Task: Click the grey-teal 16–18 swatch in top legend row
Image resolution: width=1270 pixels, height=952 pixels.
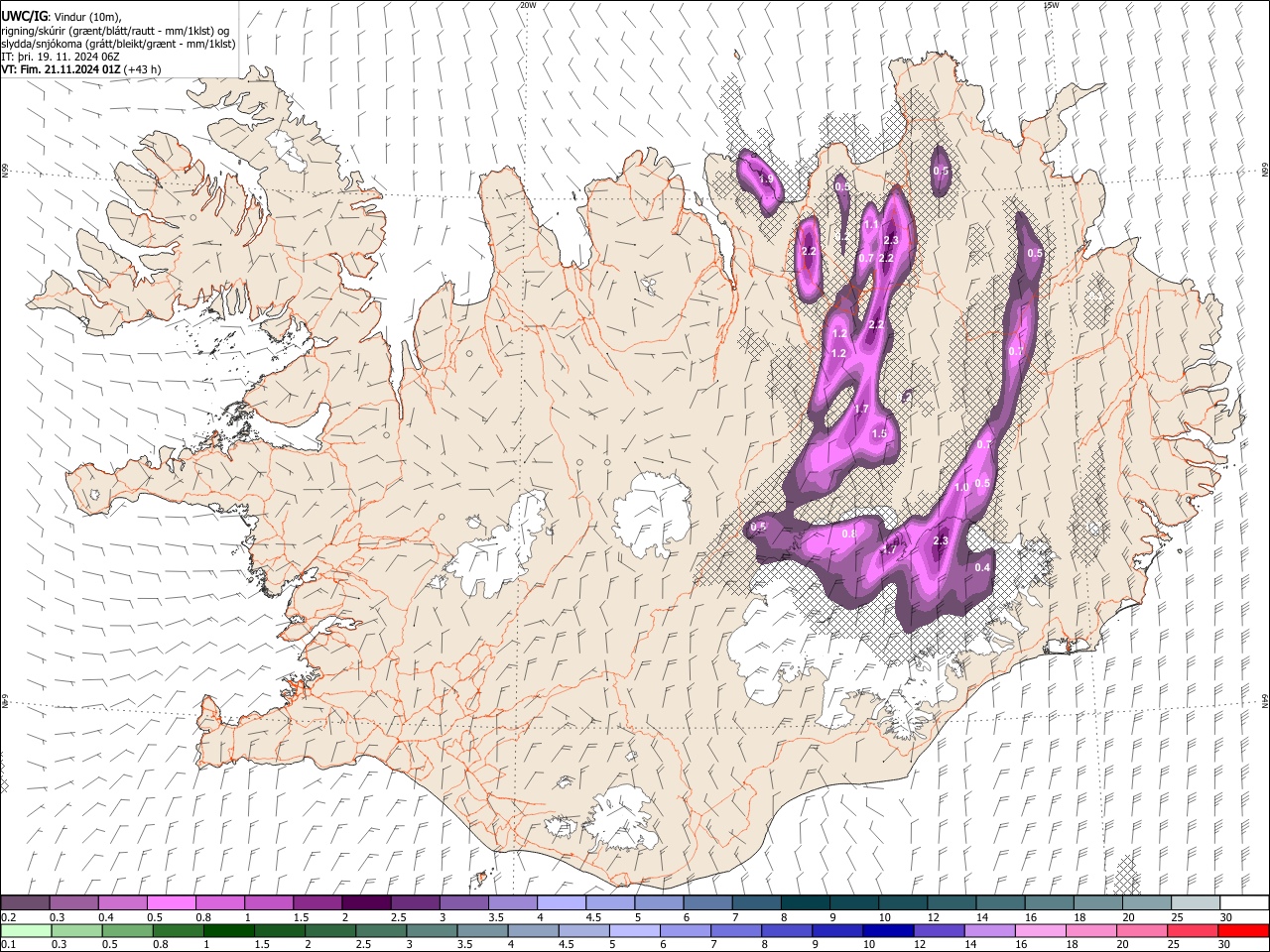Action: tap(1050, 903)
